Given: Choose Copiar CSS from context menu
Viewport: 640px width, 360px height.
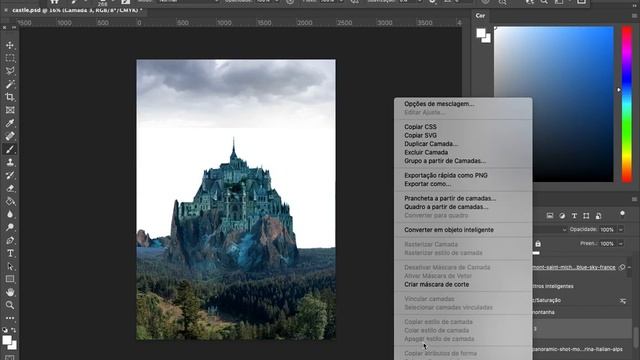Looking at the screenshot, I should 420,127.
